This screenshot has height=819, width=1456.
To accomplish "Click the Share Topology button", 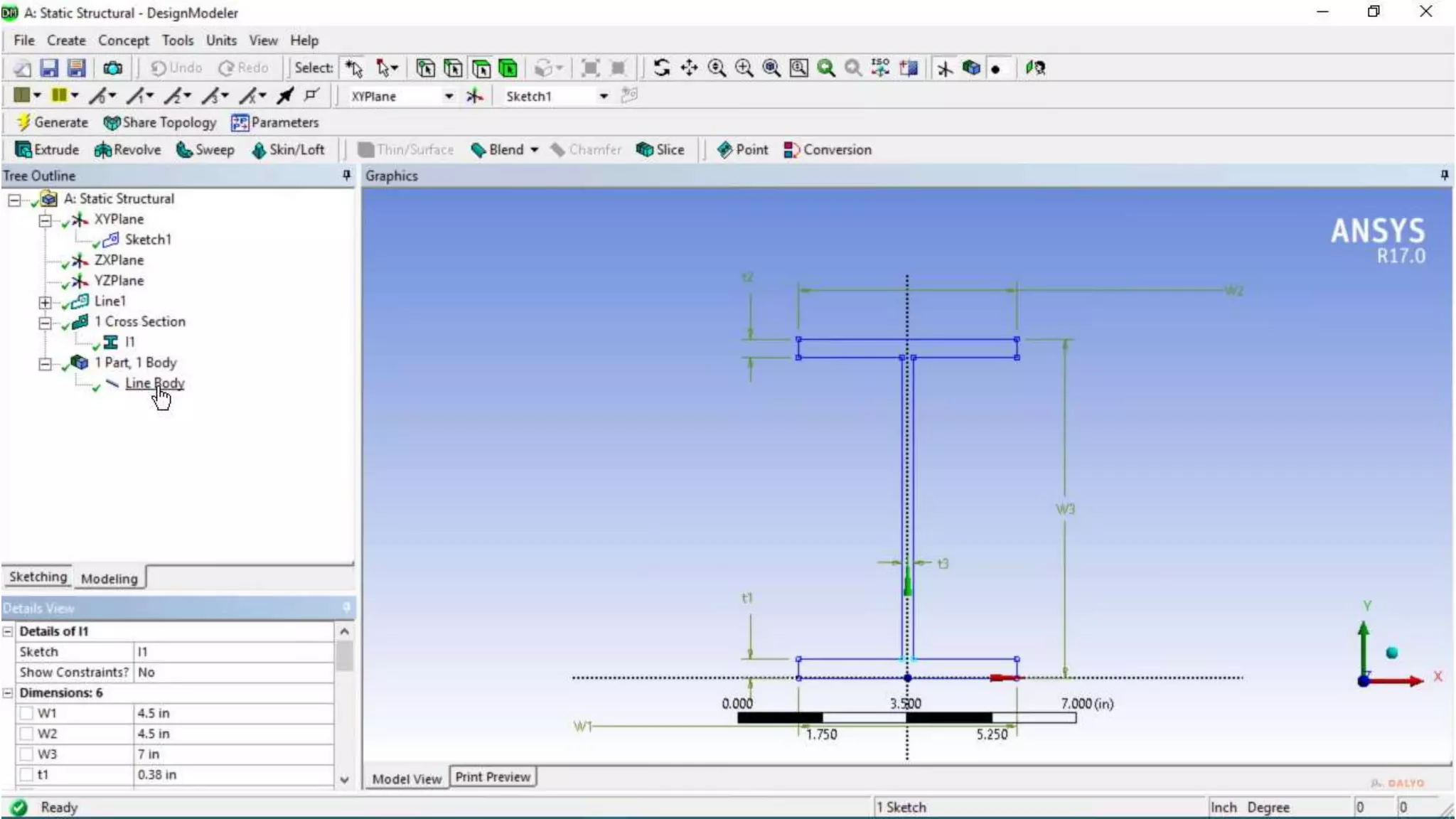I will click(x=160, y=122).
